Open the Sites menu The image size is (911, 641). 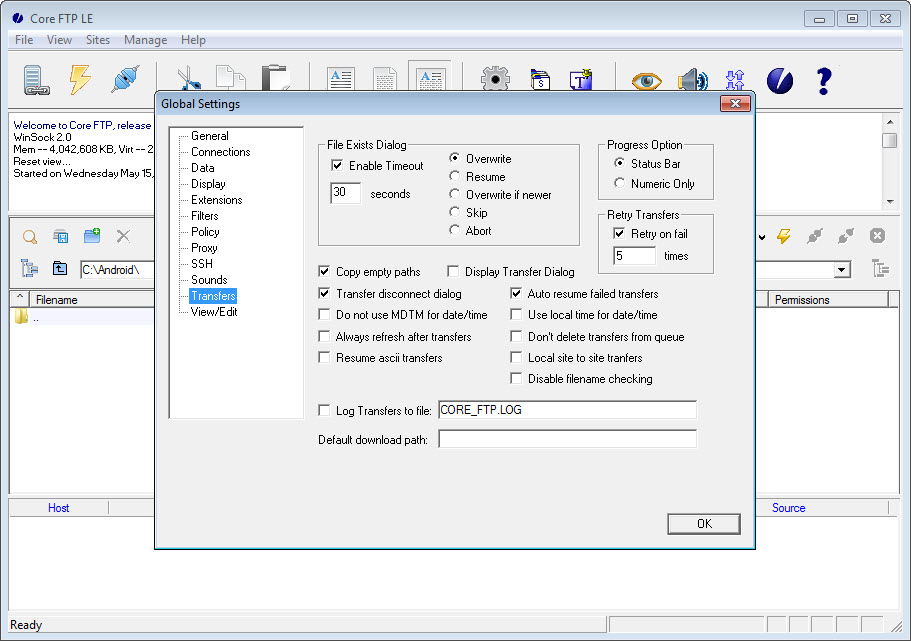(98, 40)
